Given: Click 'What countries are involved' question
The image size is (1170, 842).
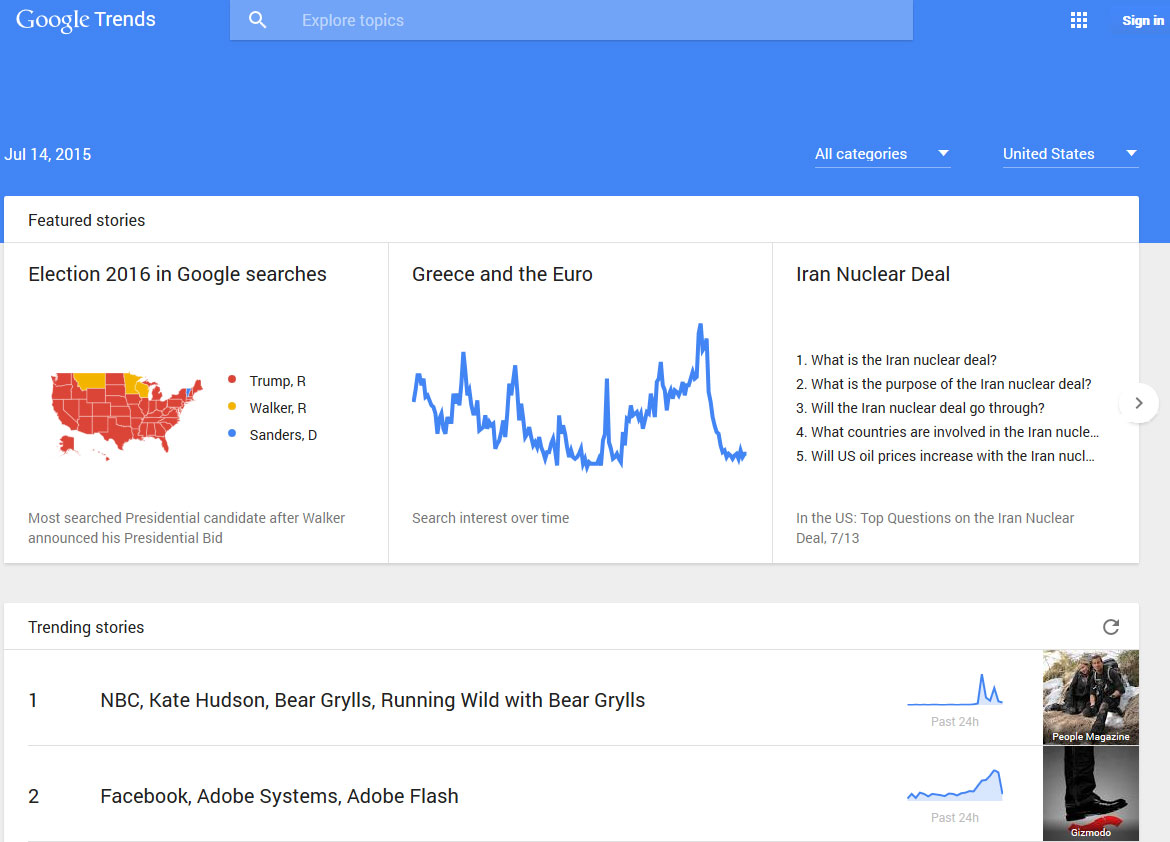Looking at the screenshot, I should tap(947, 431).
